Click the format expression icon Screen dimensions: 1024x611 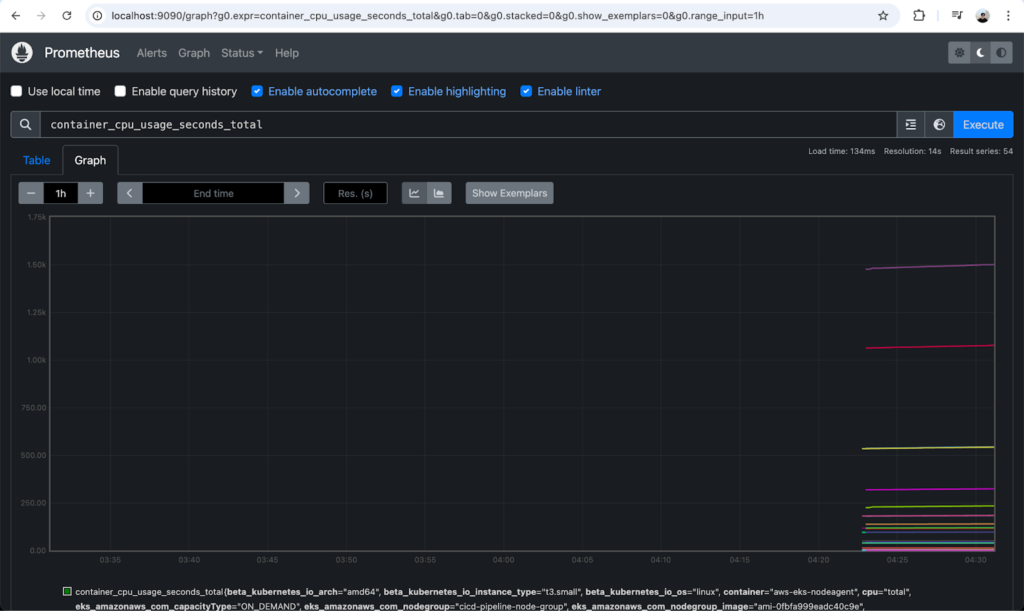pos(910,125)
